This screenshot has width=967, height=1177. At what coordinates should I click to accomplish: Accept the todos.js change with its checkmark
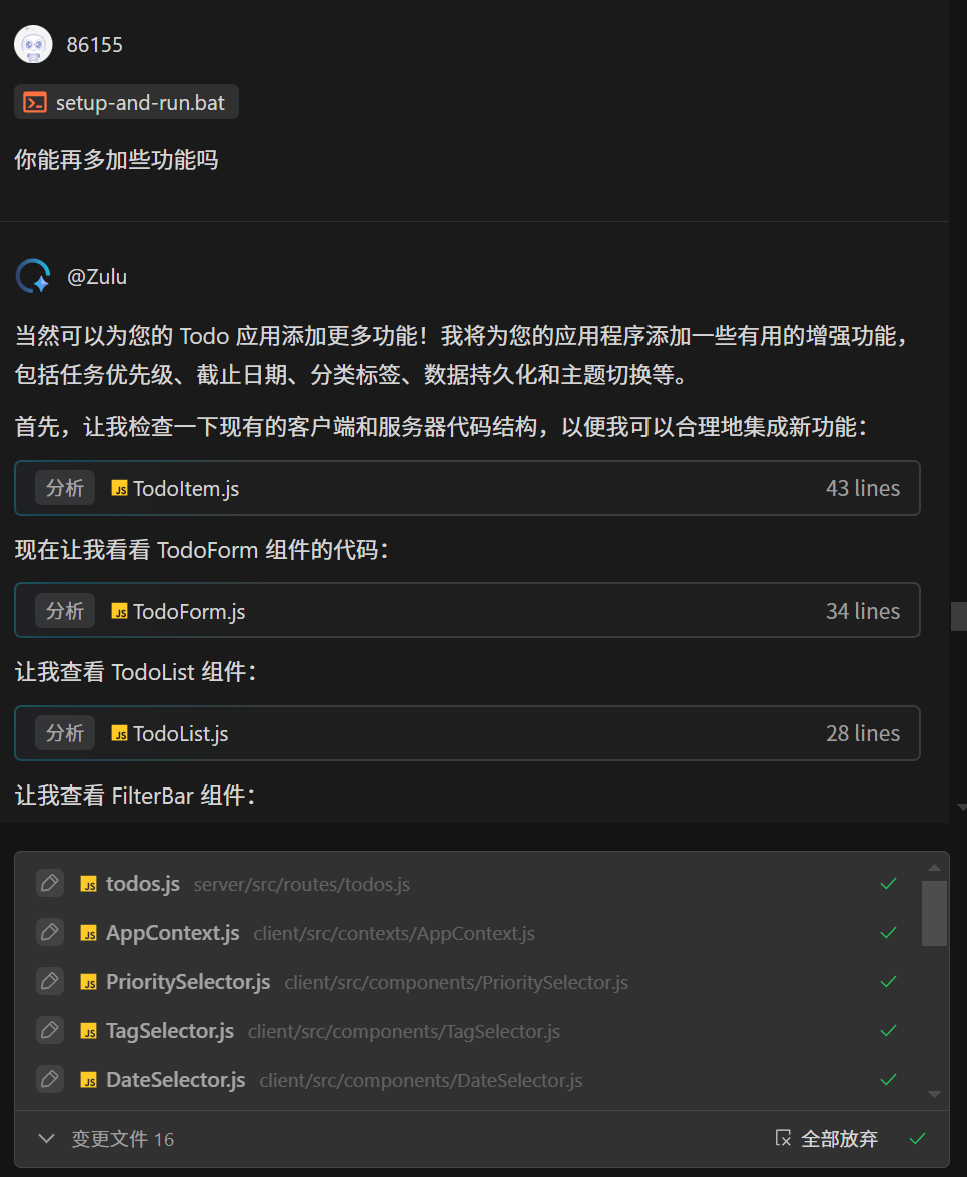pyautogui.click(x=887, y=883)
